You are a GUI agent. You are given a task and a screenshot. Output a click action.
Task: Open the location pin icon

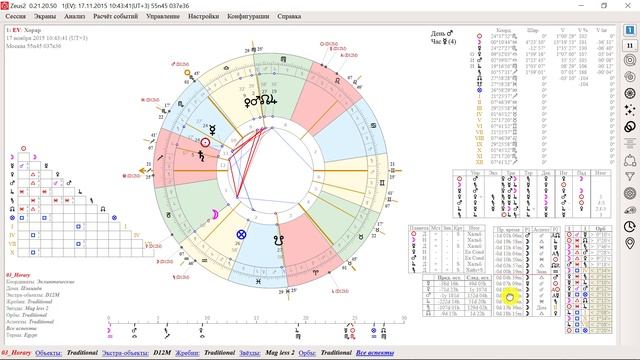630,243
